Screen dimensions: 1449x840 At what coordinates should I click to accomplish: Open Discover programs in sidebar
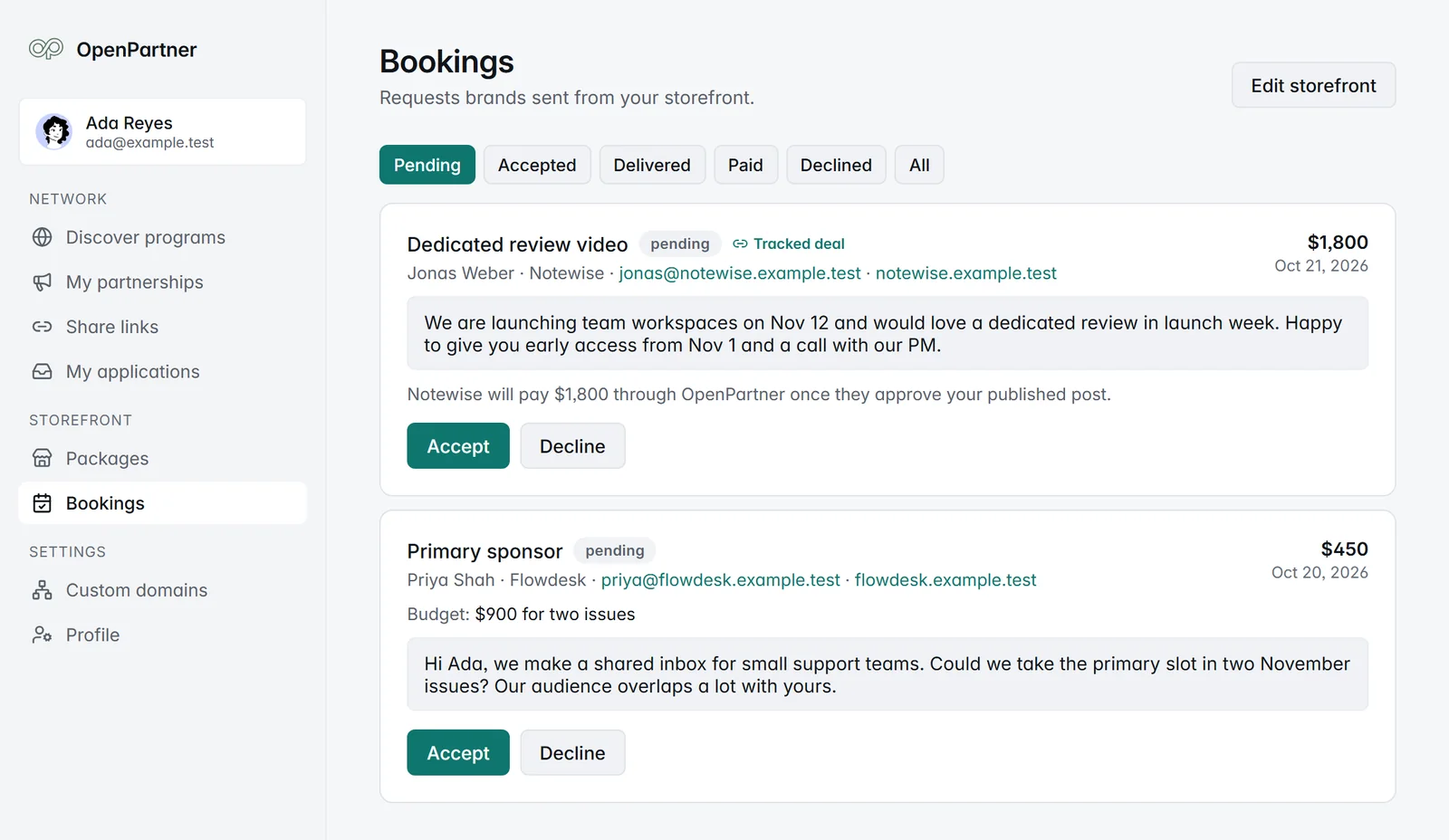click(163, 237)
